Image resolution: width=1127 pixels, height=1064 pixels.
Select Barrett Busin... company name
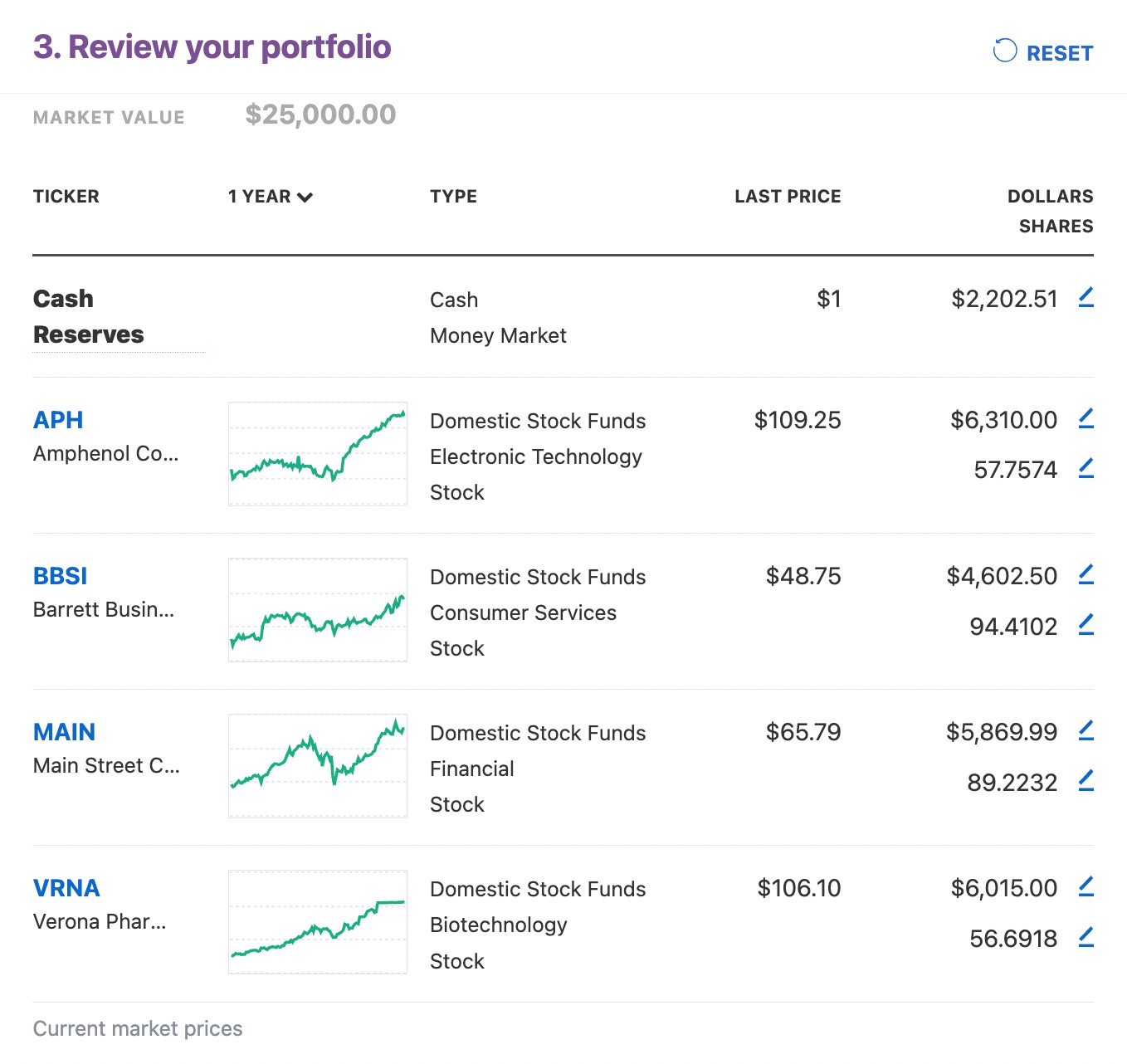click(x=104, y=610)
